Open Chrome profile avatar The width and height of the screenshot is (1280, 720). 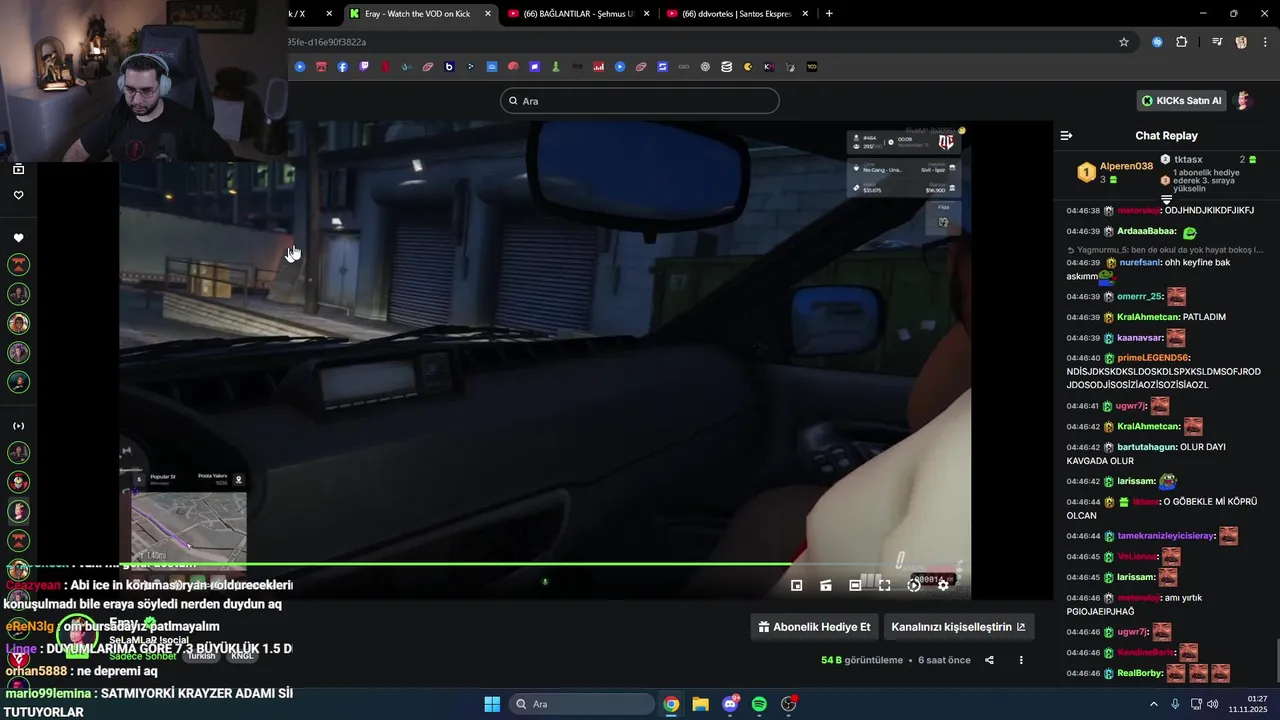1241,42
